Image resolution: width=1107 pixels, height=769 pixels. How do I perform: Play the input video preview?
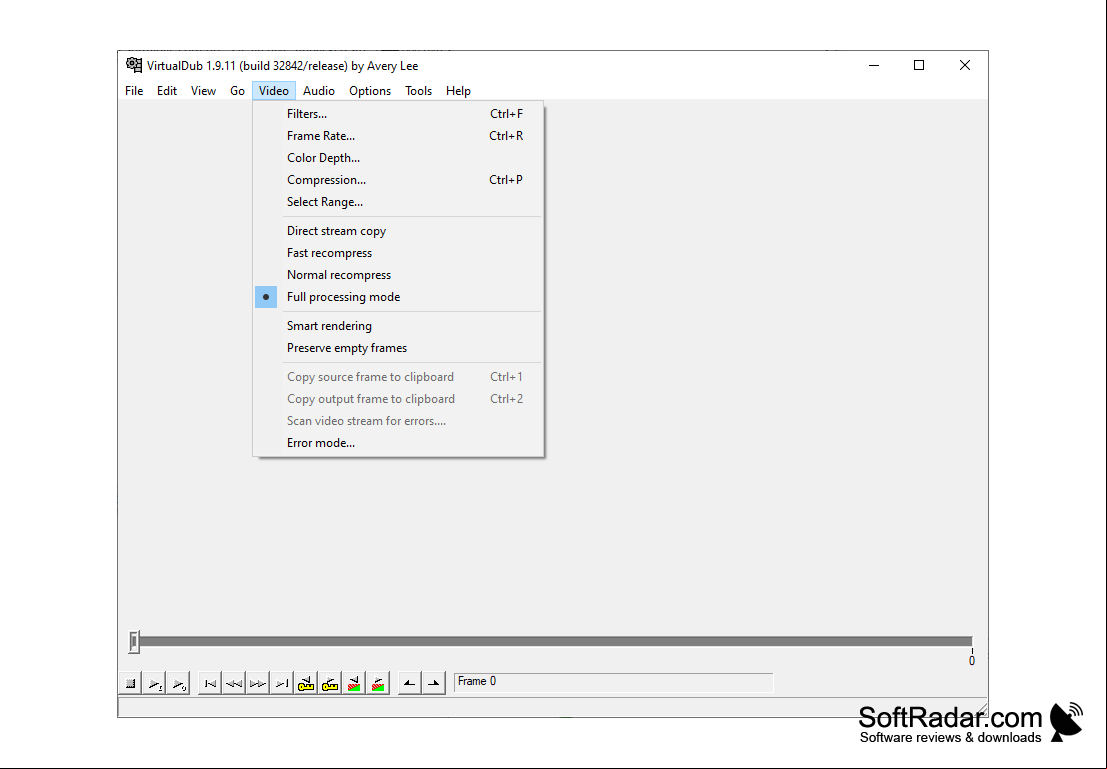tap(155, 684)
